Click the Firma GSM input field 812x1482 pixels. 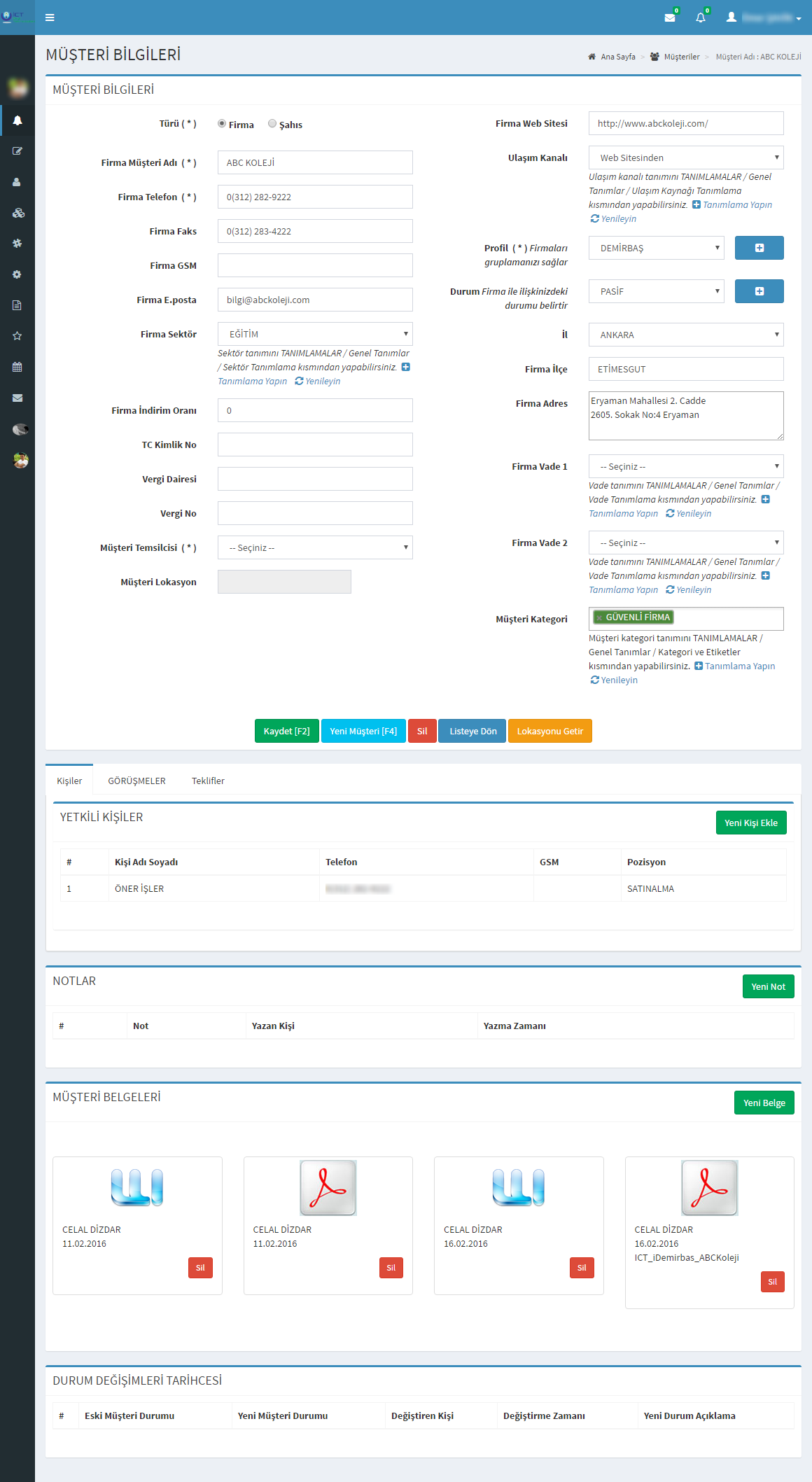point(315,265)
